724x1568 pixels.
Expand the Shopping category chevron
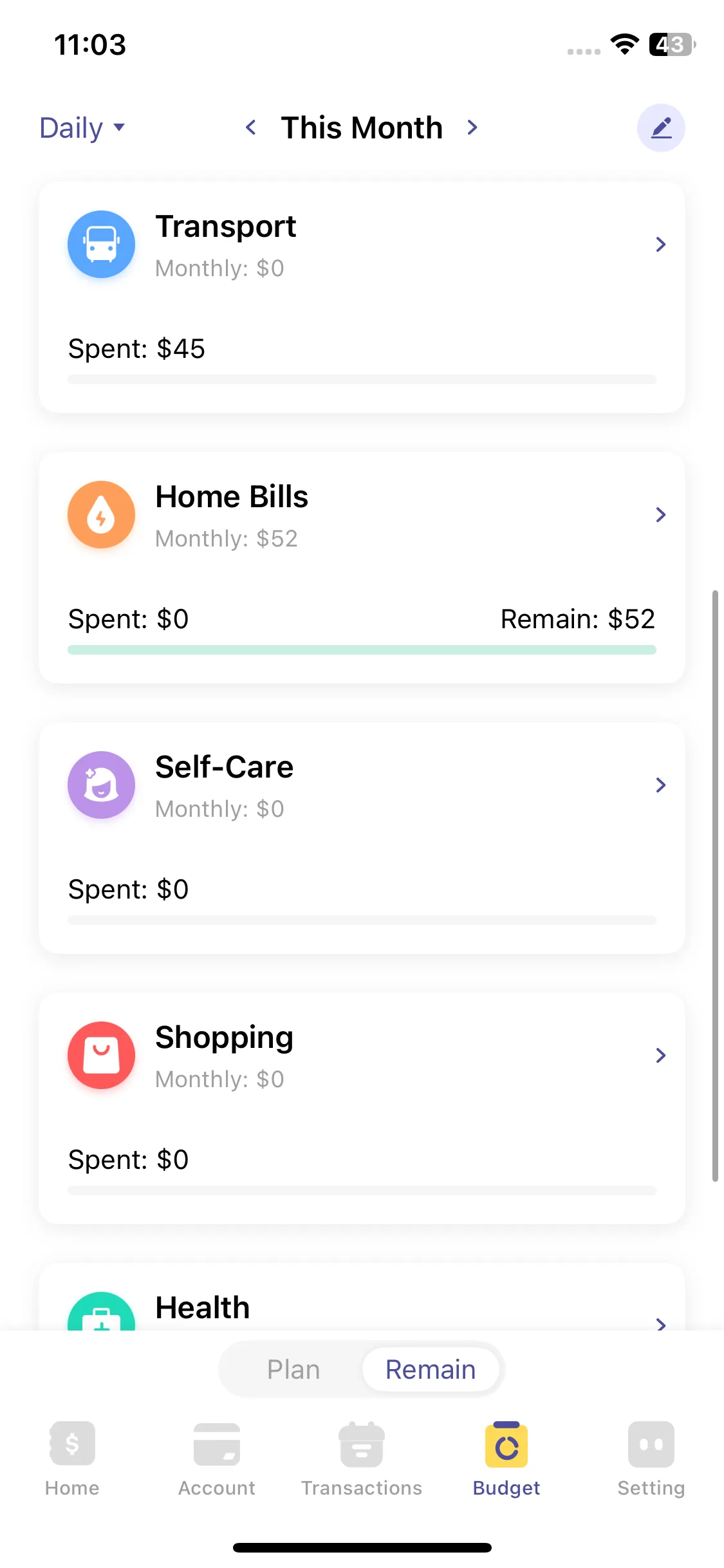pyautogui.click(x=660, y=1056)
